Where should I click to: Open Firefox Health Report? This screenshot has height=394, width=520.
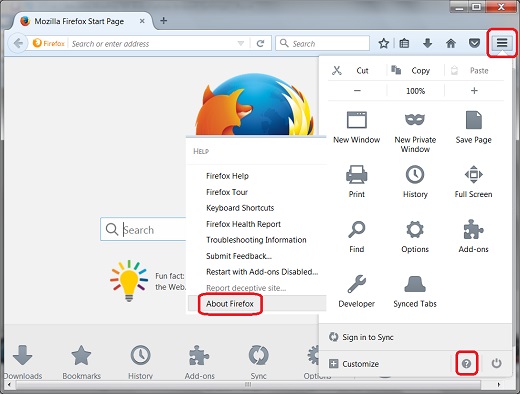pyautogui.click(x=243, y=224)
